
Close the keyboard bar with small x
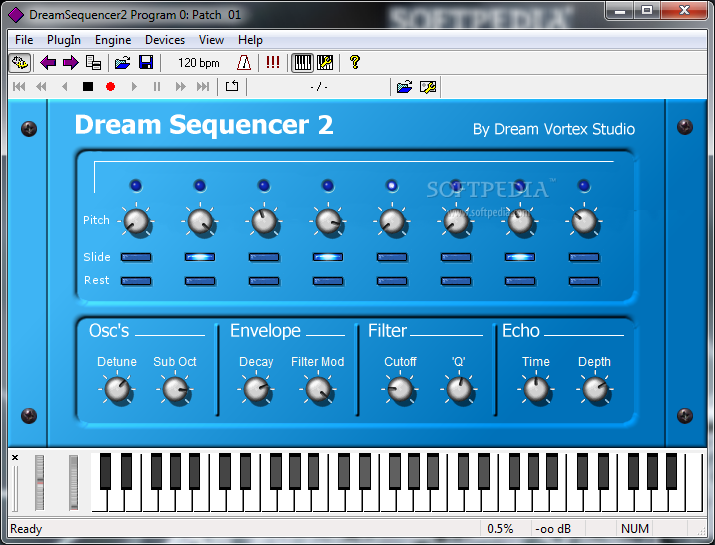[15, 457]
